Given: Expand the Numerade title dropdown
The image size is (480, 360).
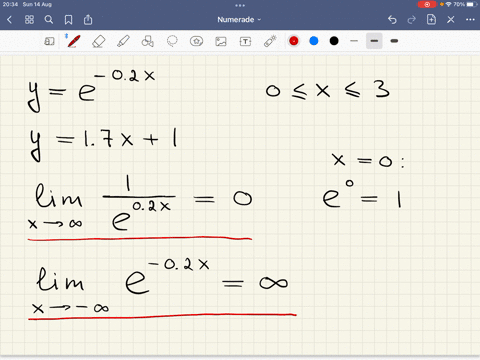Looking at the screenshot, I should 239,20.
